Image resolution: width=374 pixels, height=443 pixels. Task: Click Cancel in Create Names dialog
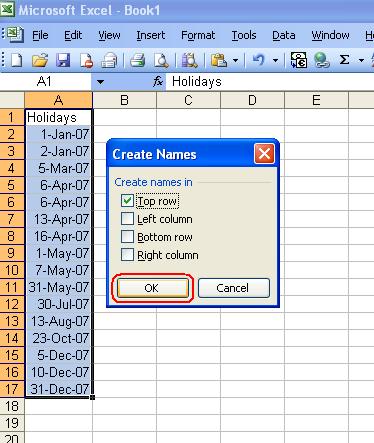pyautogui.click(x=234, y=288)
